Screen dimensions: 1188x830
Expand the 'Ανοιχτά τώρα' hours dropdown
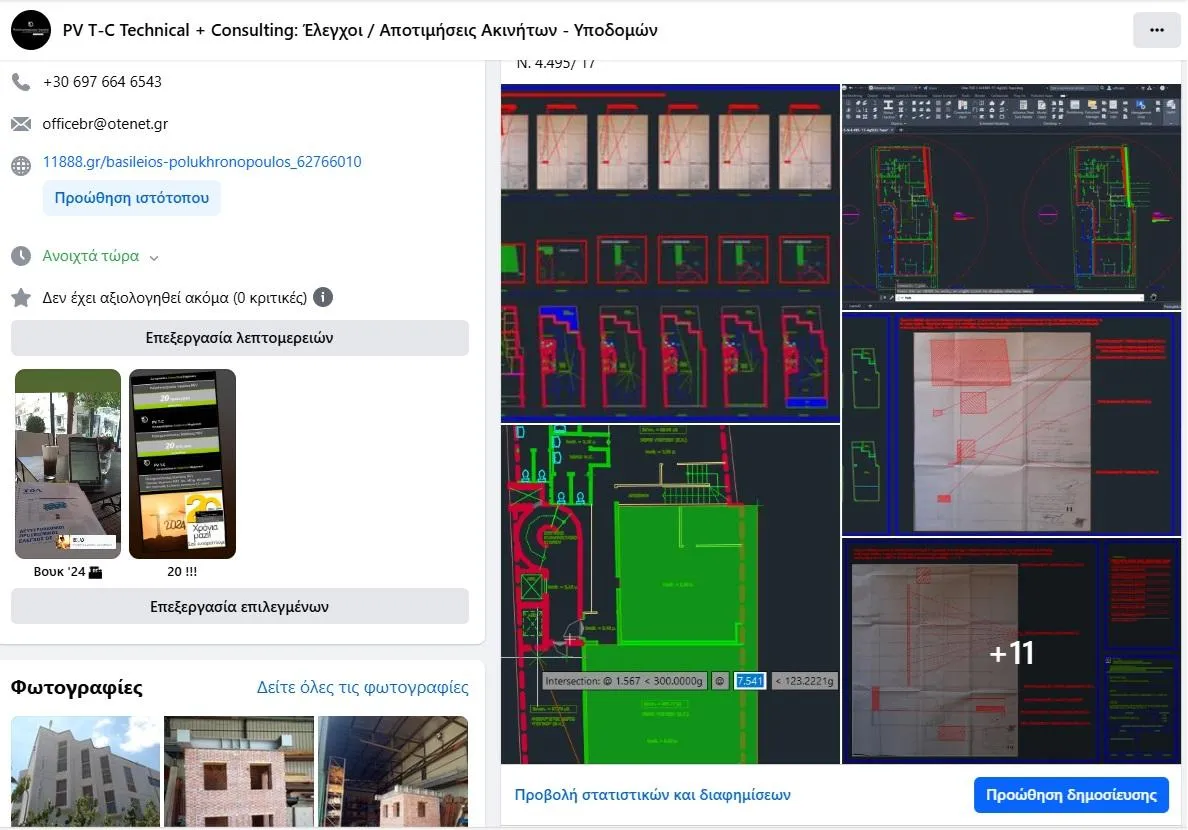coord(154,258)
